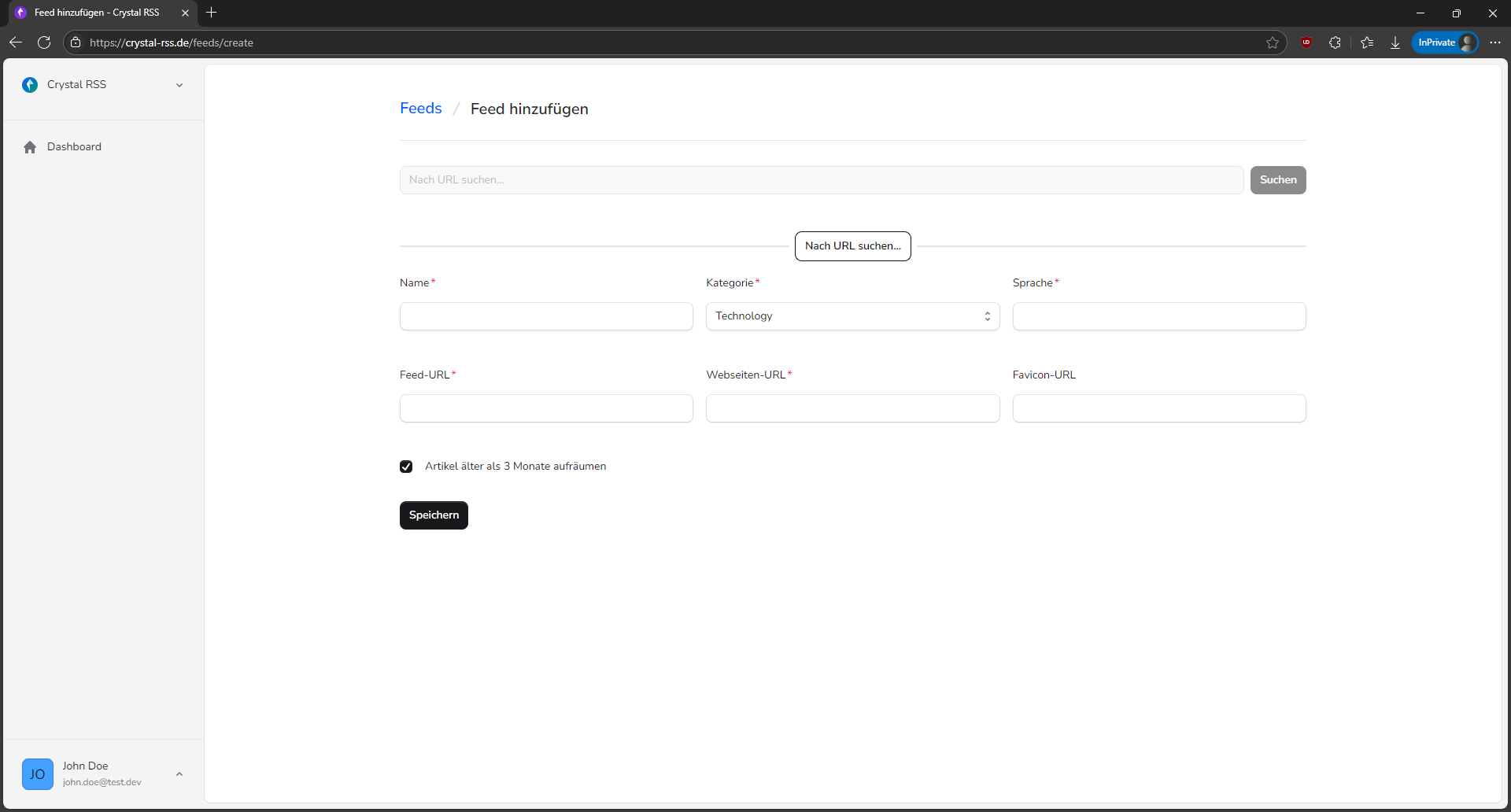Expand the Crystal RSS team chevron
1511x812 pixels.
pyautogui.click(x=179, y=85)
